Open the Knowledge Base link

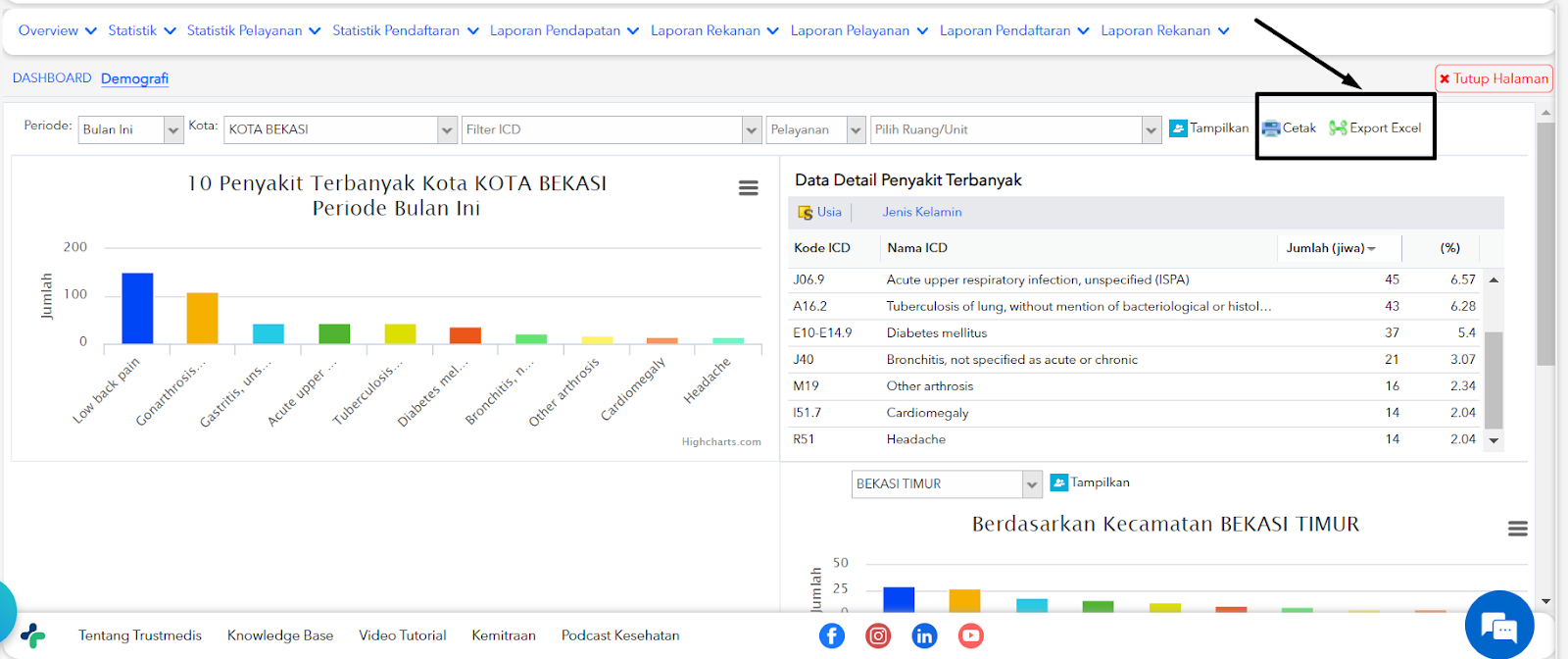pyautogui.click(x=280, y=635)
